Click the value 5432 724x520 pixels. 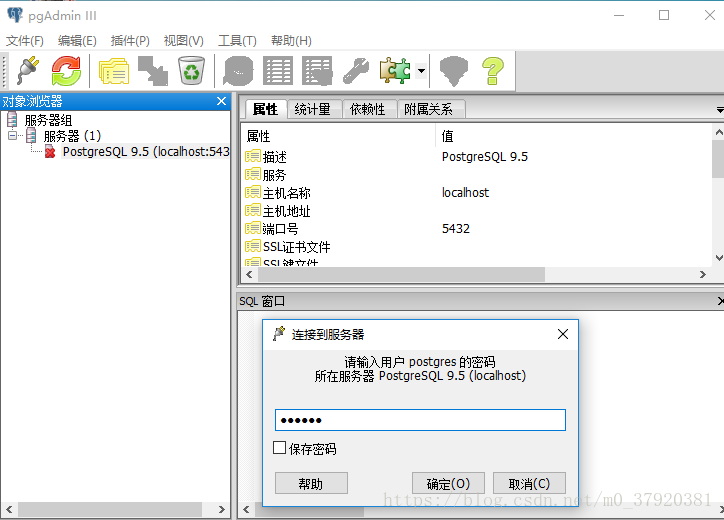[x=456, y=229]
